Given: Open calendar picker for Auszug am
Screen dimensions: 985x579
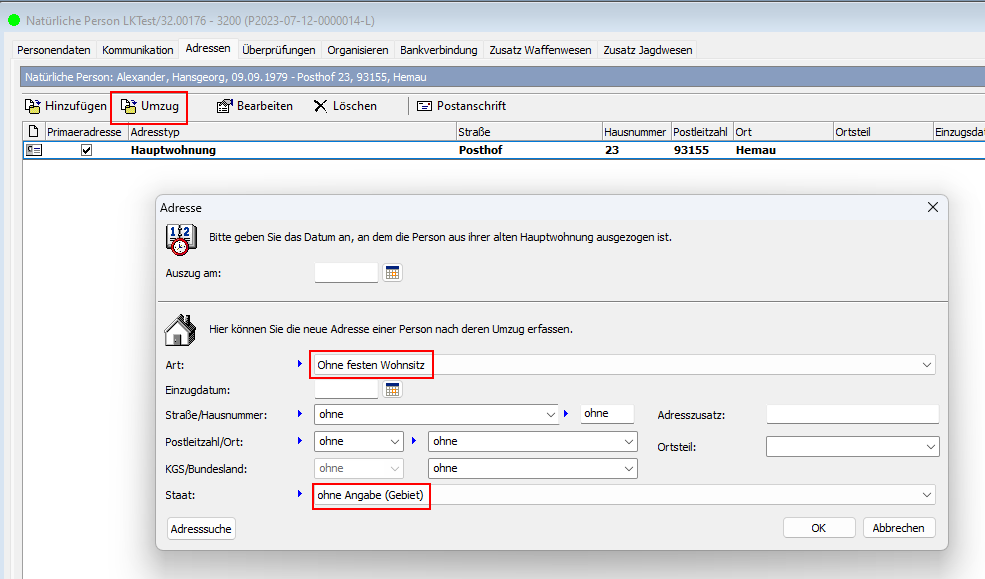Looking at the screenshot, I should [x=392, y=273].
